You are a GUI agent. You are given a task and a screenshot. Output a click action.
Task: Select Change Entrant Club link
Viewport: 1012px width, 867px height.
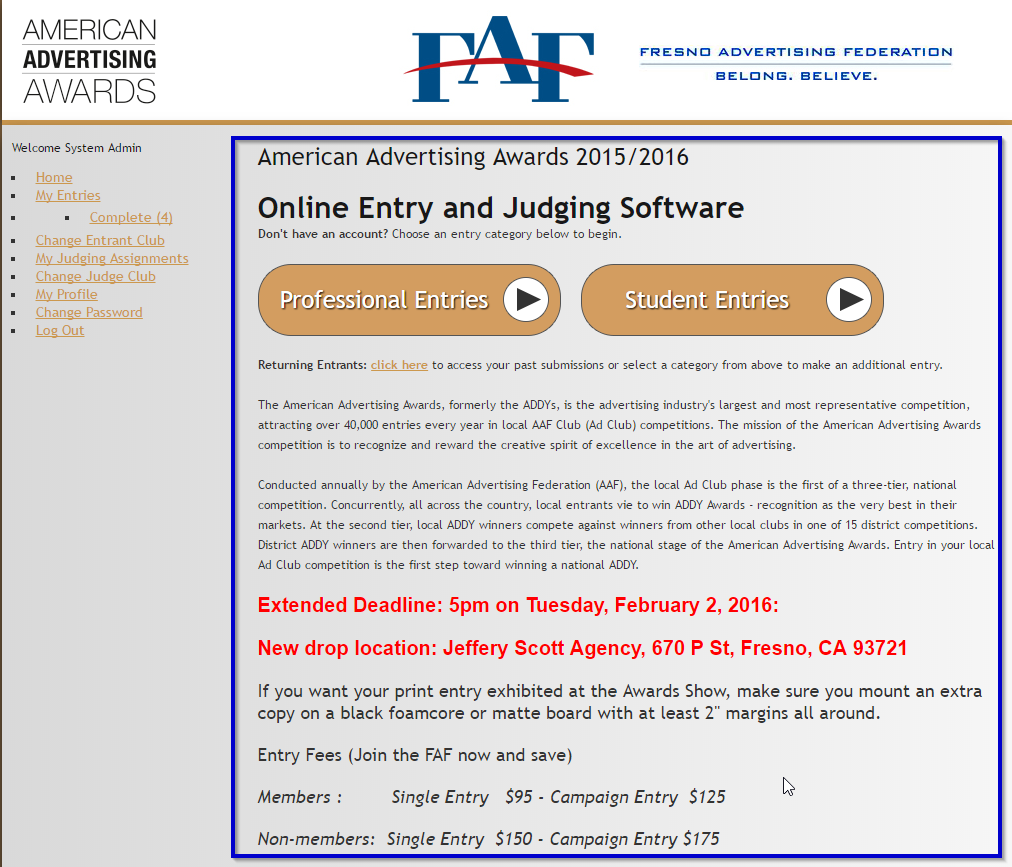coord(100,240)
